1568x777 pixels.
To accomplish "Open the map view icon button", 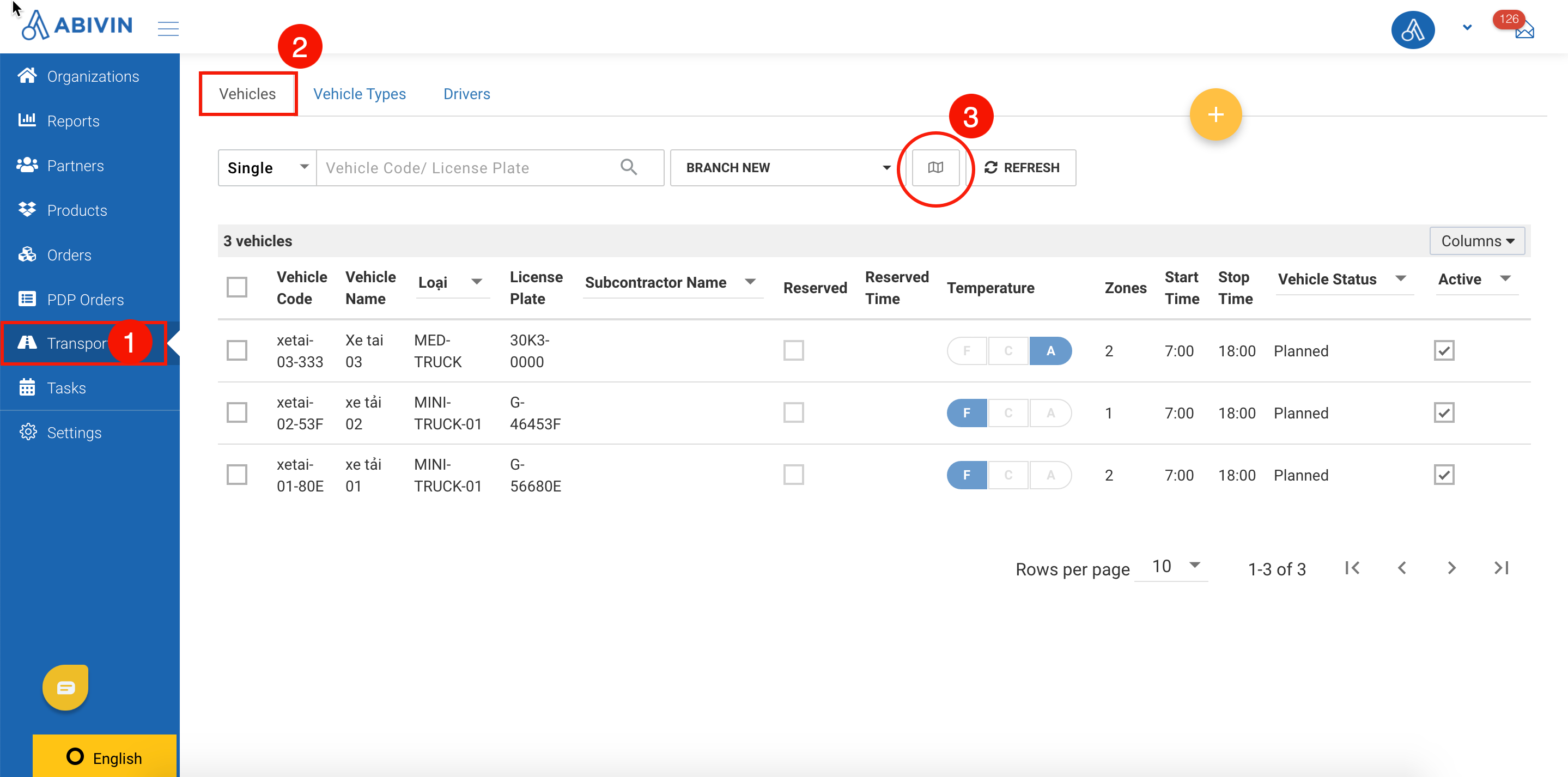I will pos(935,167).
